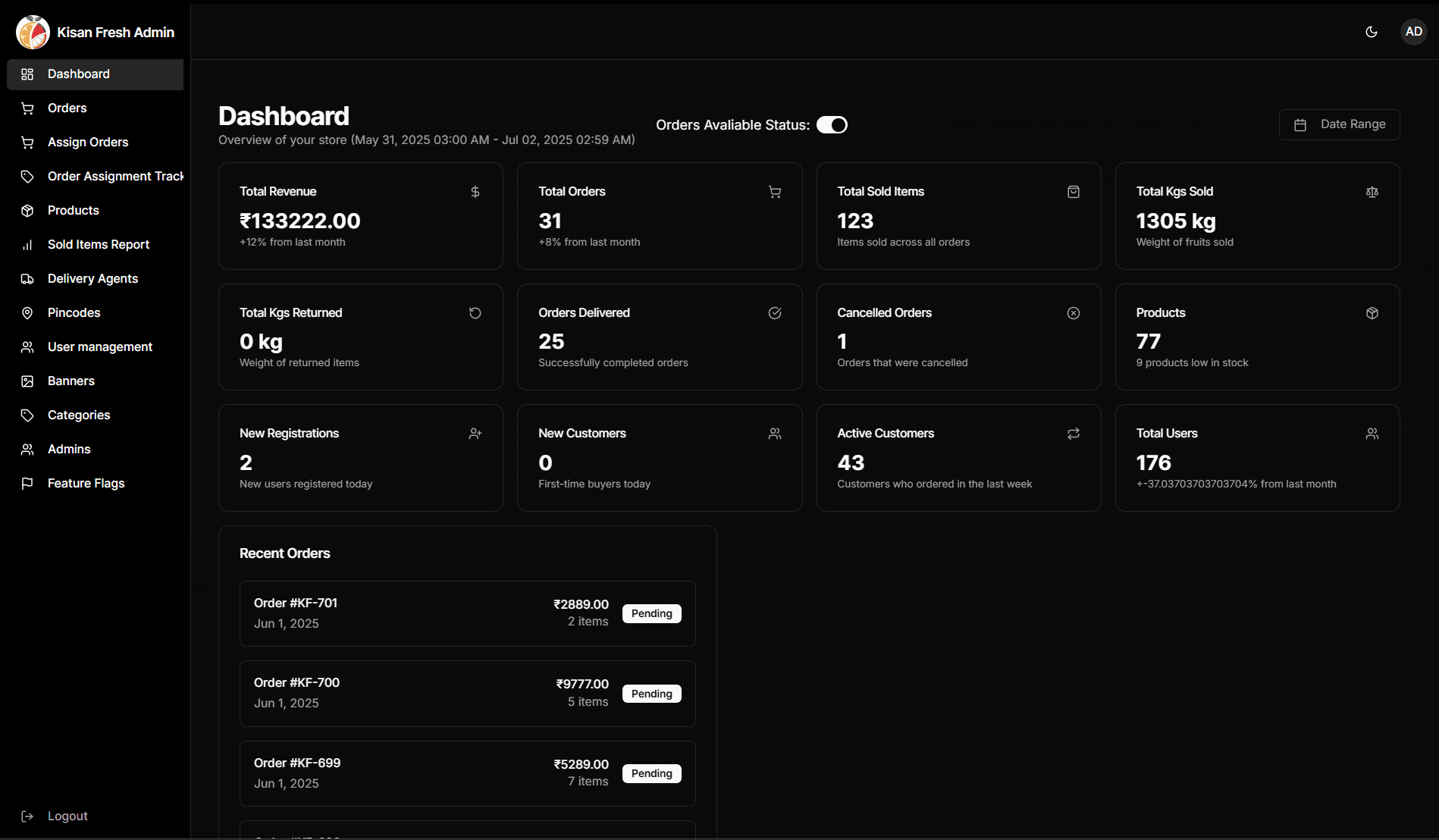Click the Dashboard grid icon in sidebar

27,74
